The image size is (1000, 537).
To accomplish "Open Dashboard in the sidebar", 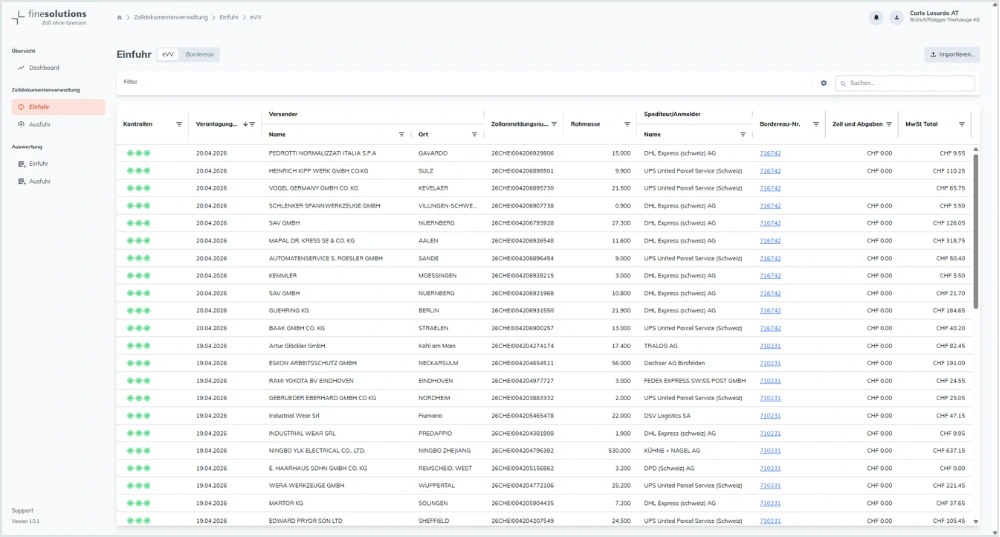I will coord(43,68).
